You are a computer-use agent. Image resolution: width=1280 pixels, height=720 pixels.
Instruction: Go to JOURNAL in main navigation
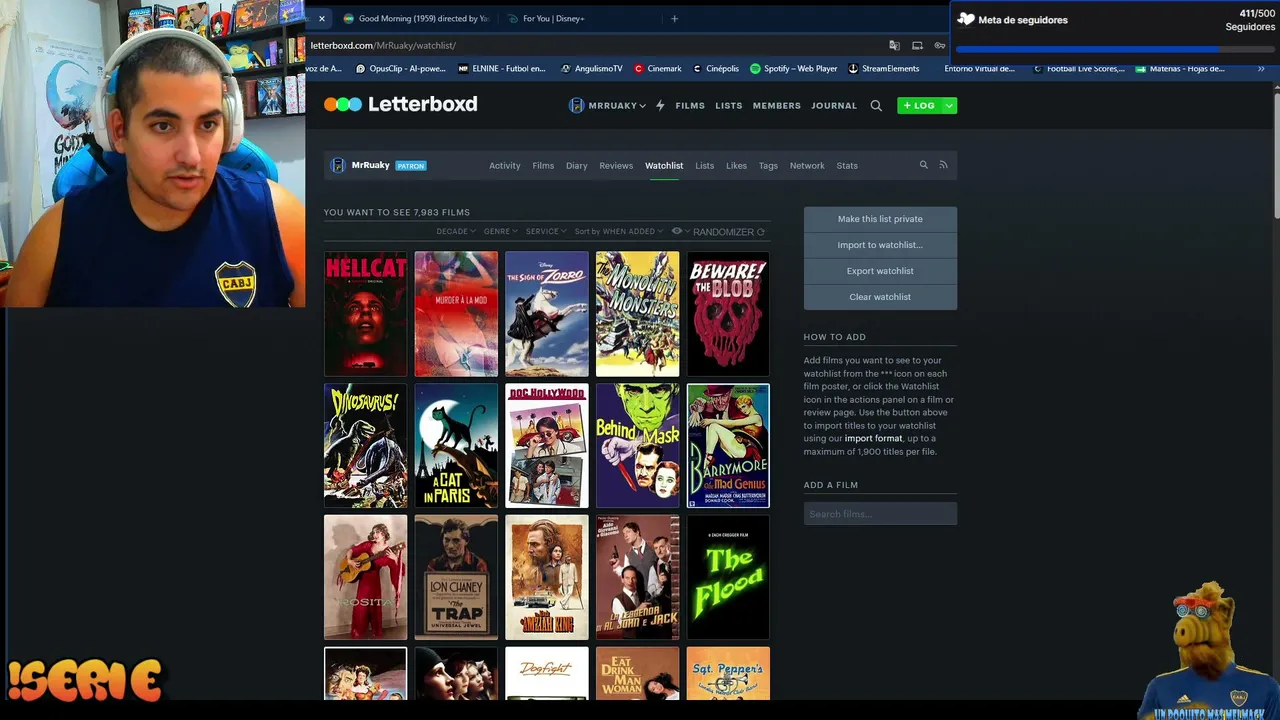pos(834,105)
